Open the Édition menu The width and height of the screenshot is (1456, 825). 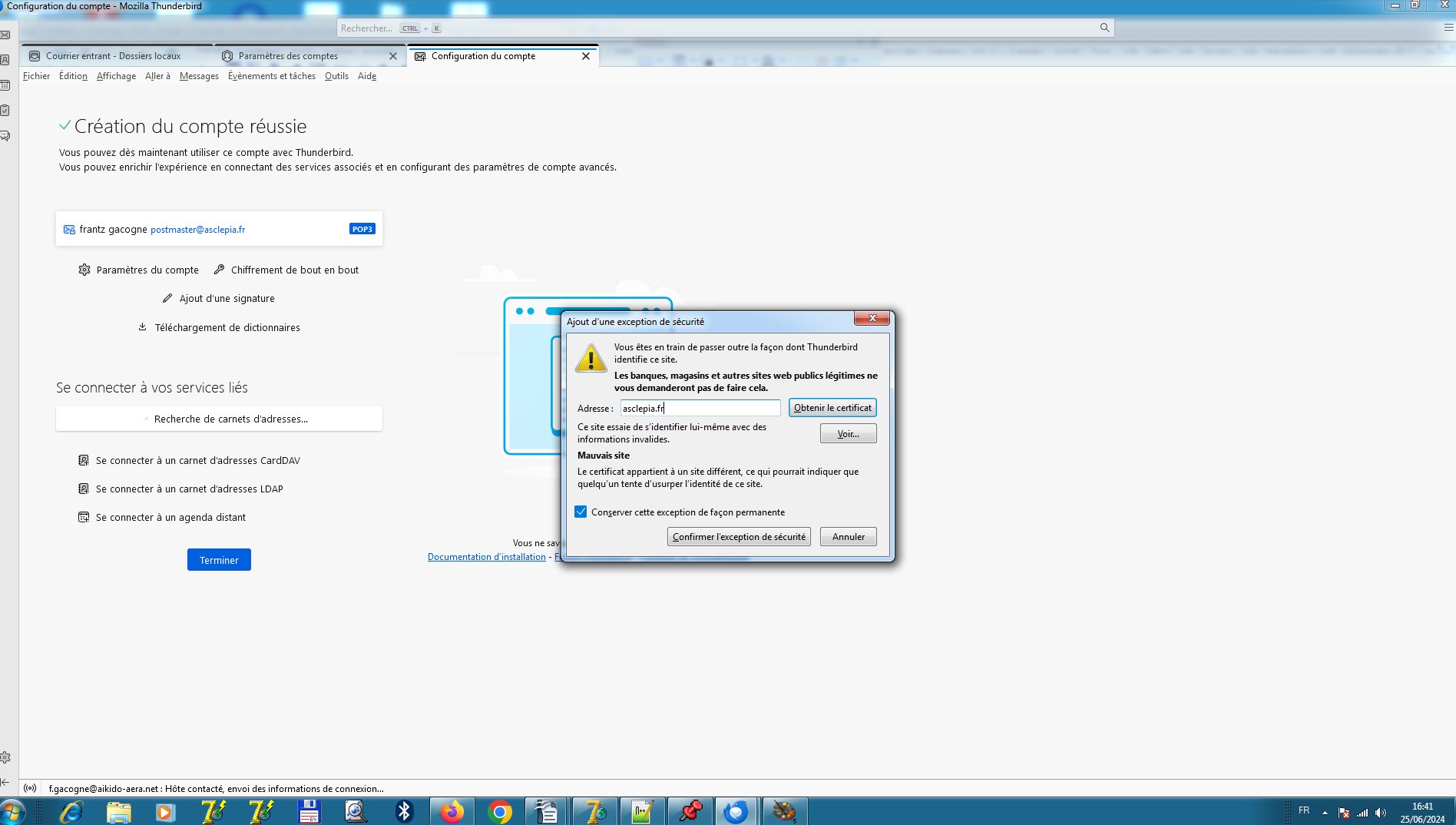tap(73, 76)
